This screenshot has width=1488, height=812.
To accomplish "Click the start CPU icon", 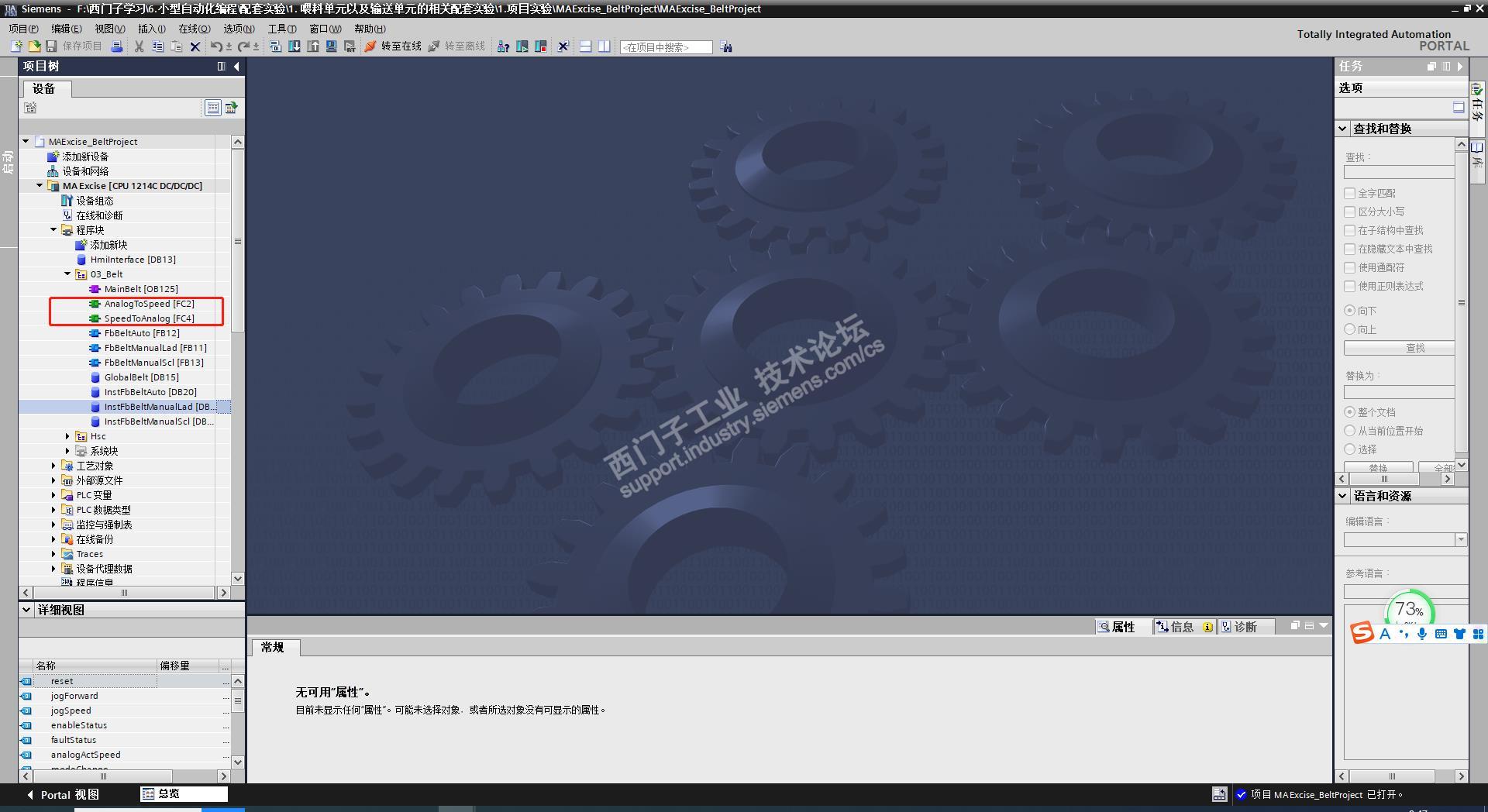I will pos(522,46).
